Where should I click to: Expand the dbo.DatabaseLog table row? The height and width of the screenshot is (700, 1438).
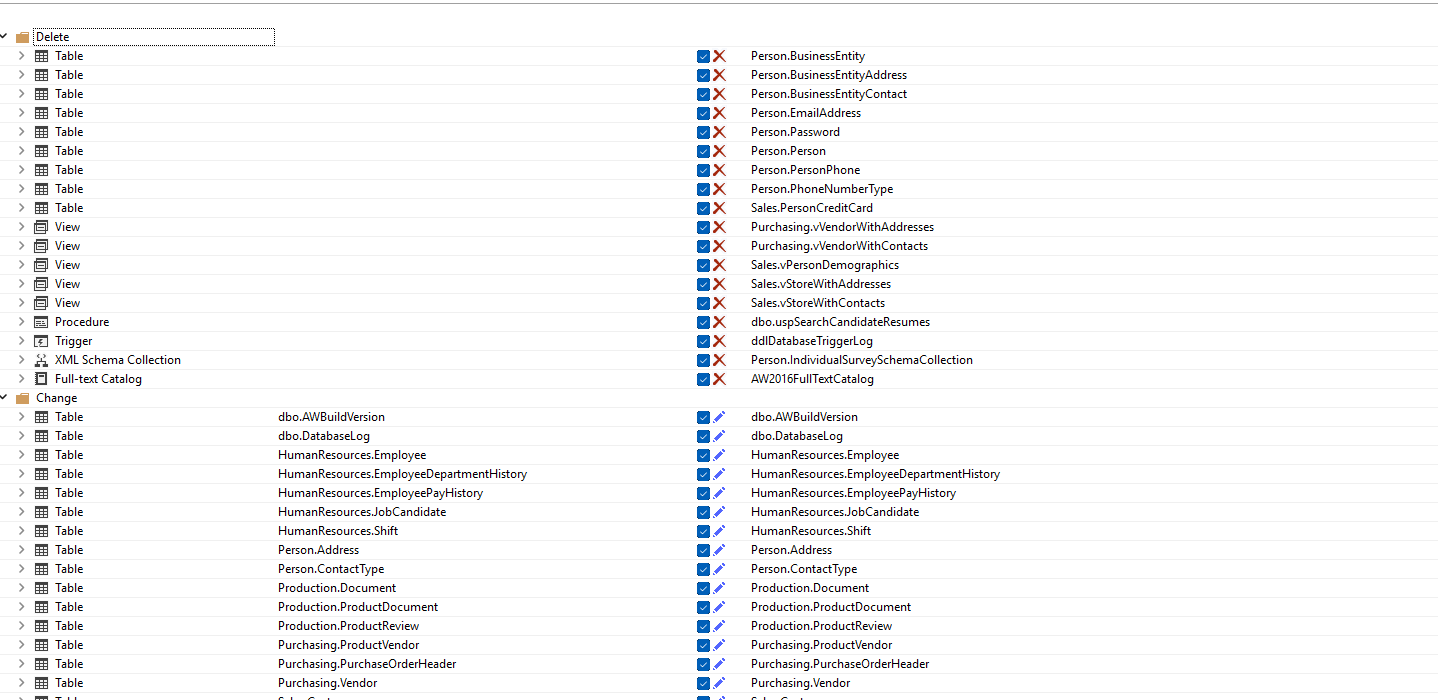(x=21, y=436)
